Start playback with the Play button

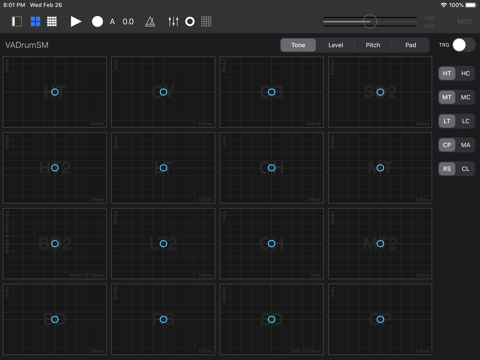[x=76, y=22]
